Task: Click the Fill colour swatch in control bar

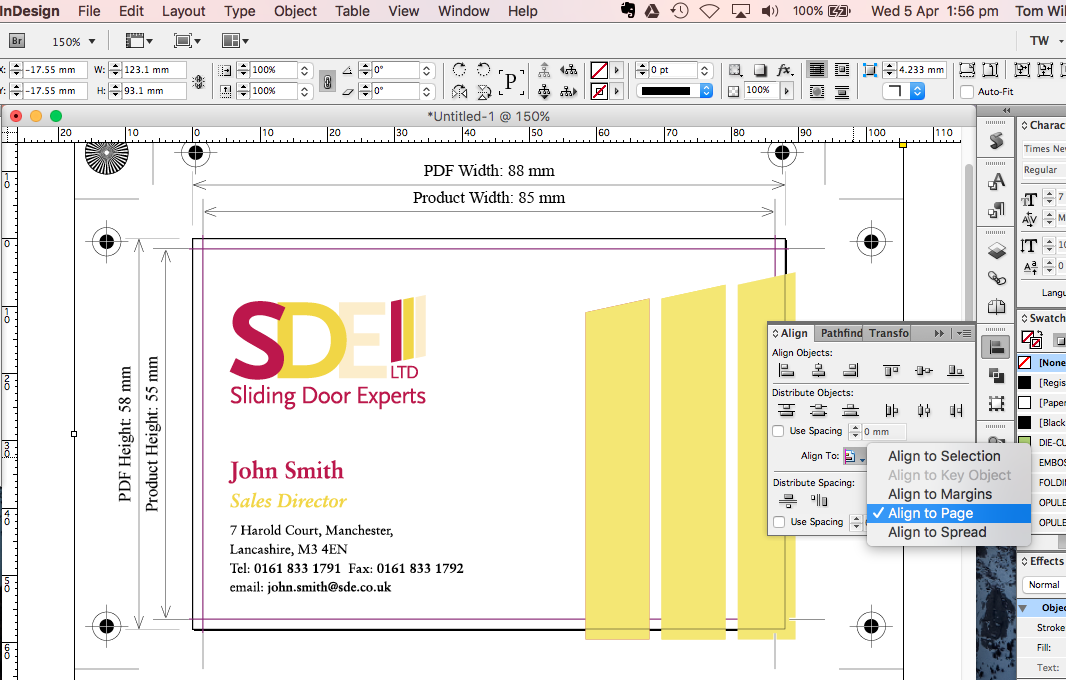Action: click(599, 70)
